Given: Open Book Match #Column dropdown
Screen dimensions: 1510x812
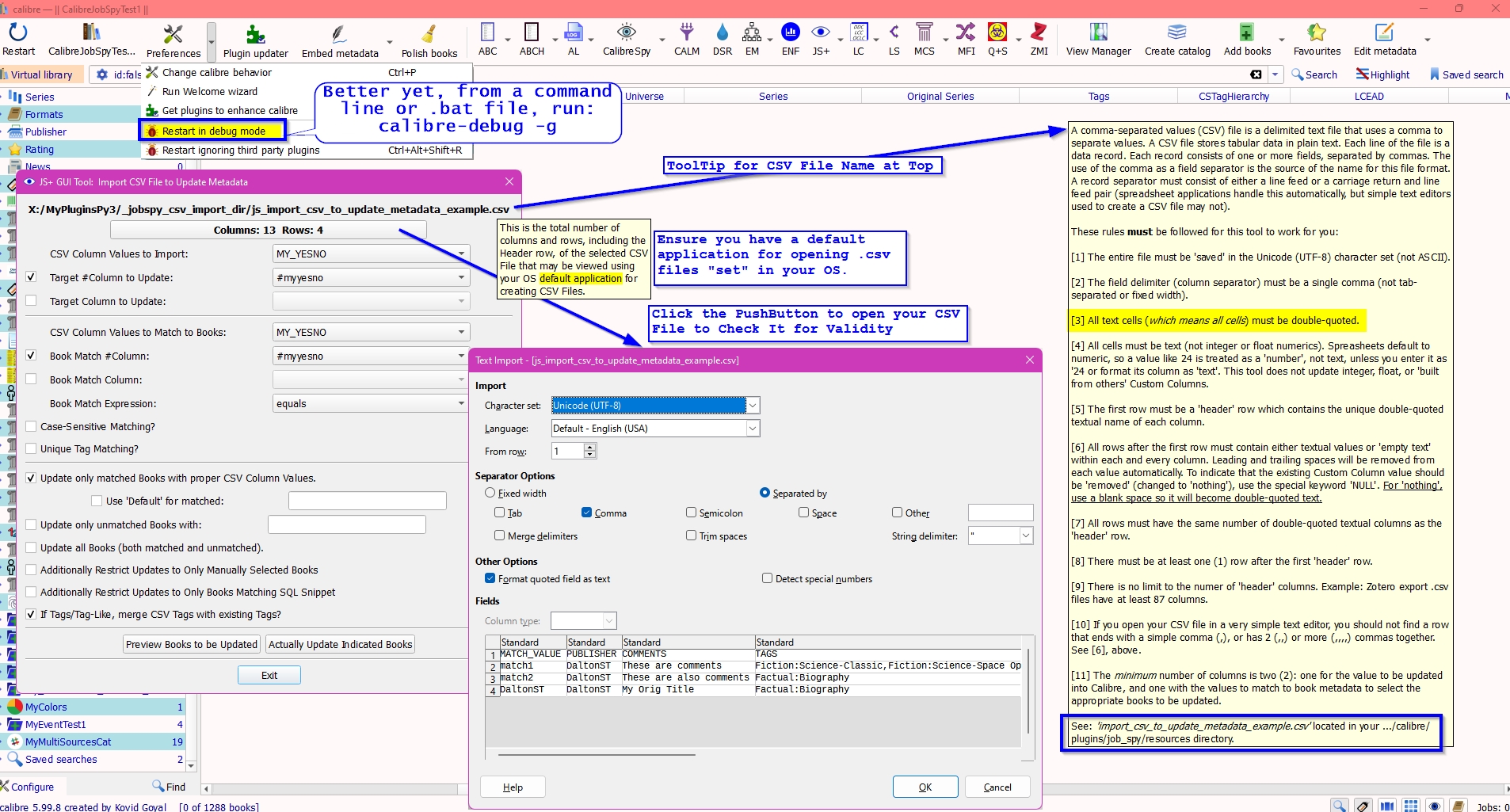Looking at the screenshot, I should pyautogui.click(x=371, y=356).
